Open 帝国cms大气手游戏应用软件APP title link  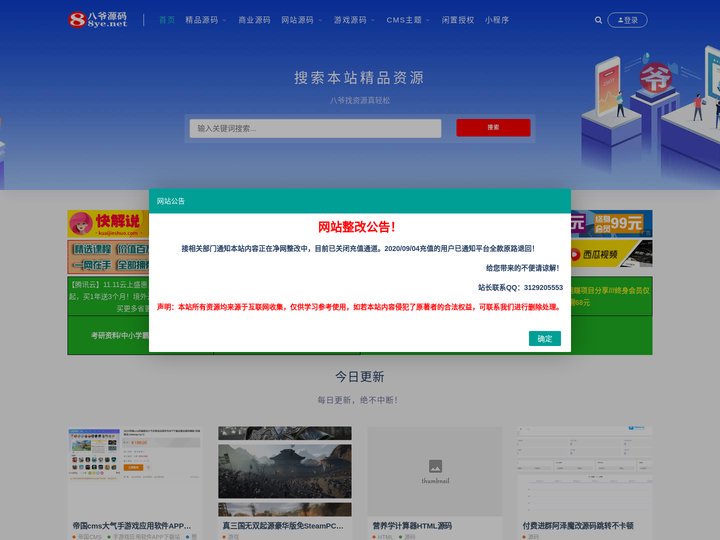coord(131,526)
